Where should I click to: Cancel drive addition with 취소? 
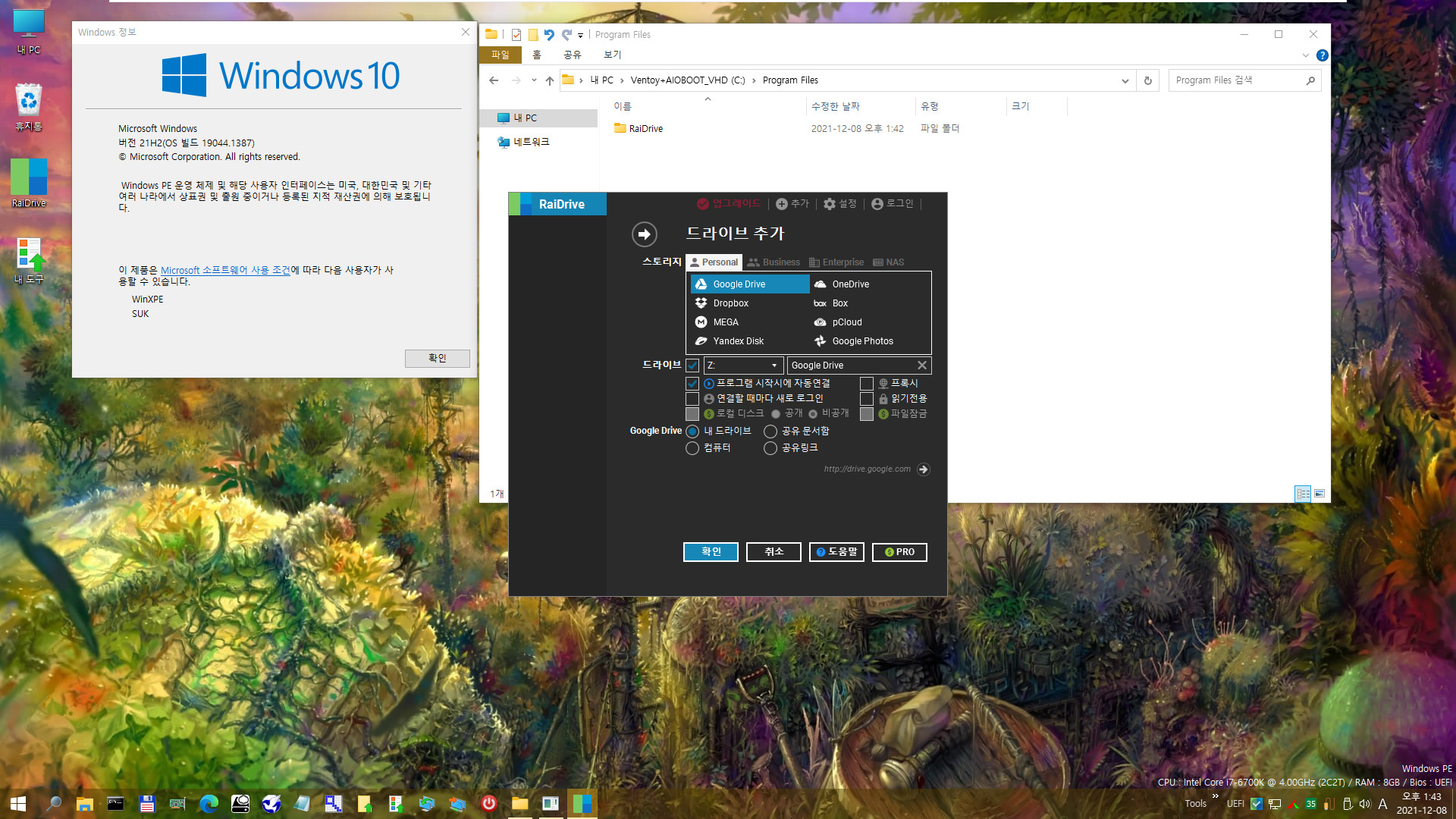773,552
